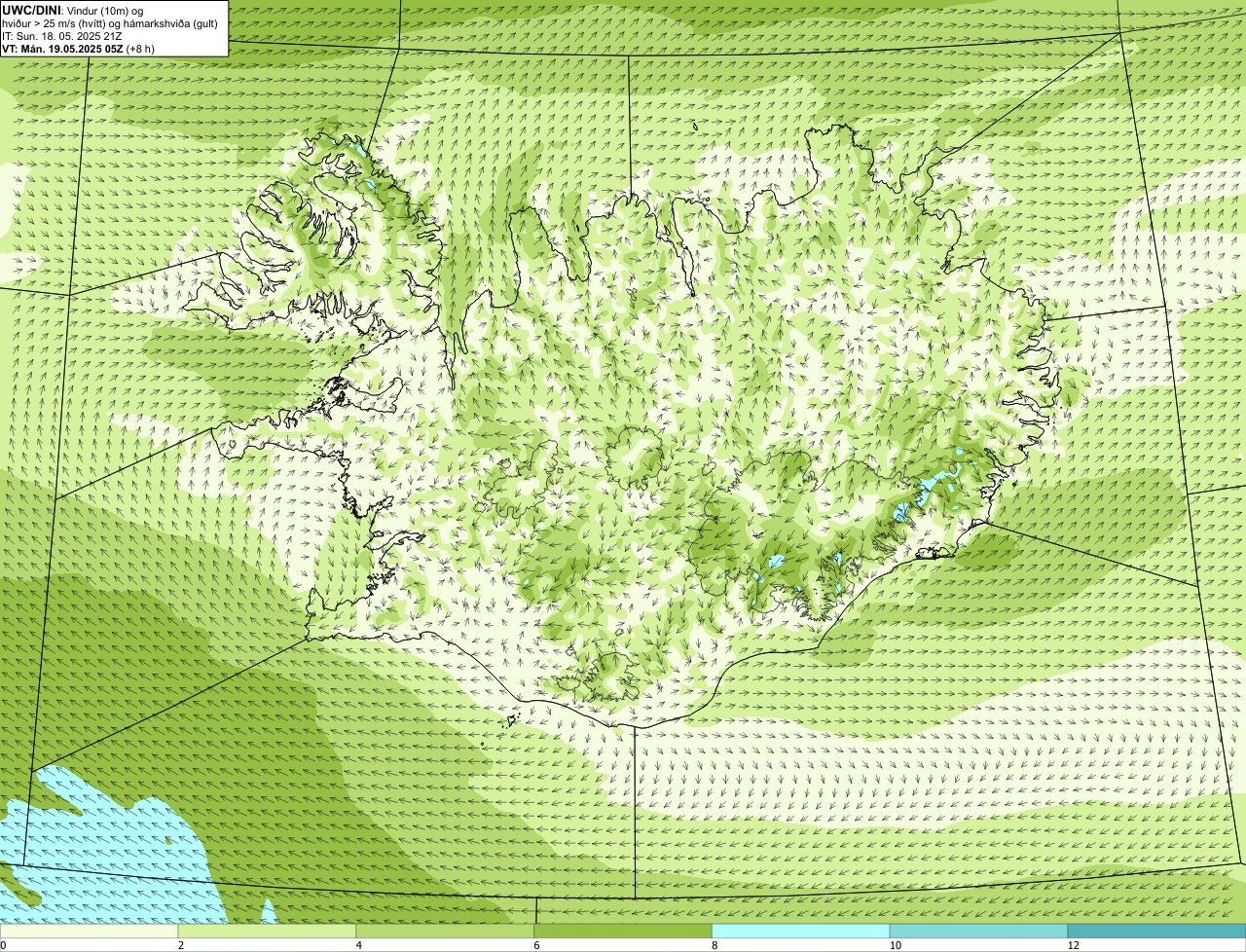
Task: Click the legend label '8'
Action: [x=715, y=945]
